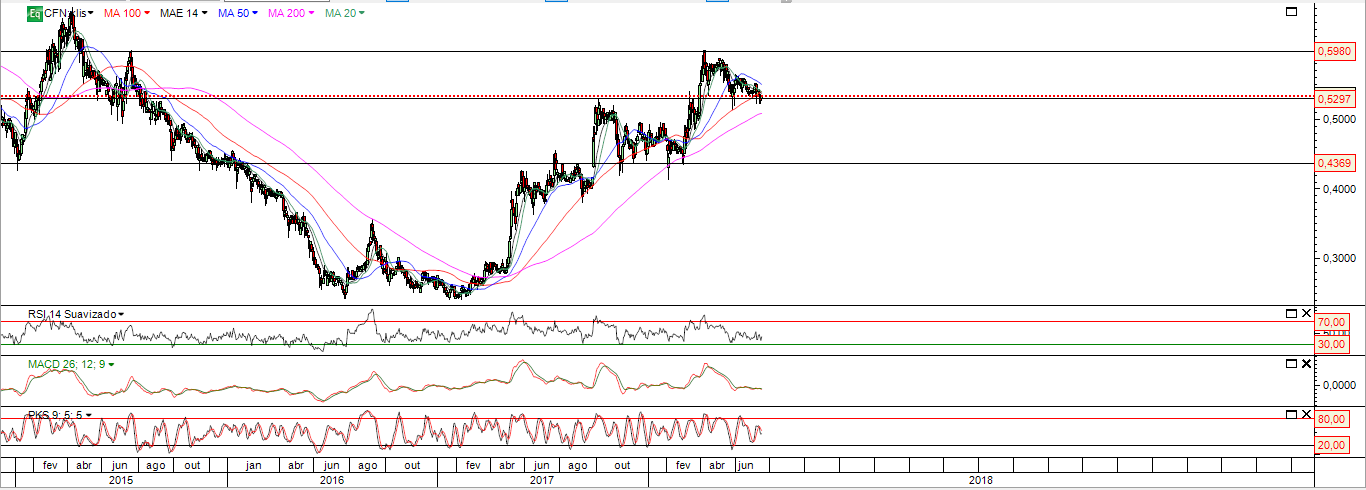The height and width of the screenshot is (490, 1366).
Task: Maximize the MACD indicator panel
Action: click(1291, 364)
